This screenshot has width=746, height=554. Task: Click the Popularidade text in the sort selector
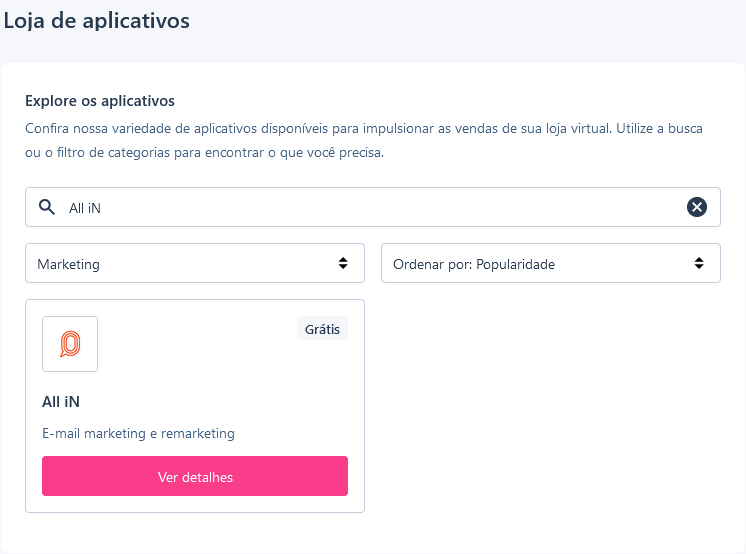click(x=515, y=264)
